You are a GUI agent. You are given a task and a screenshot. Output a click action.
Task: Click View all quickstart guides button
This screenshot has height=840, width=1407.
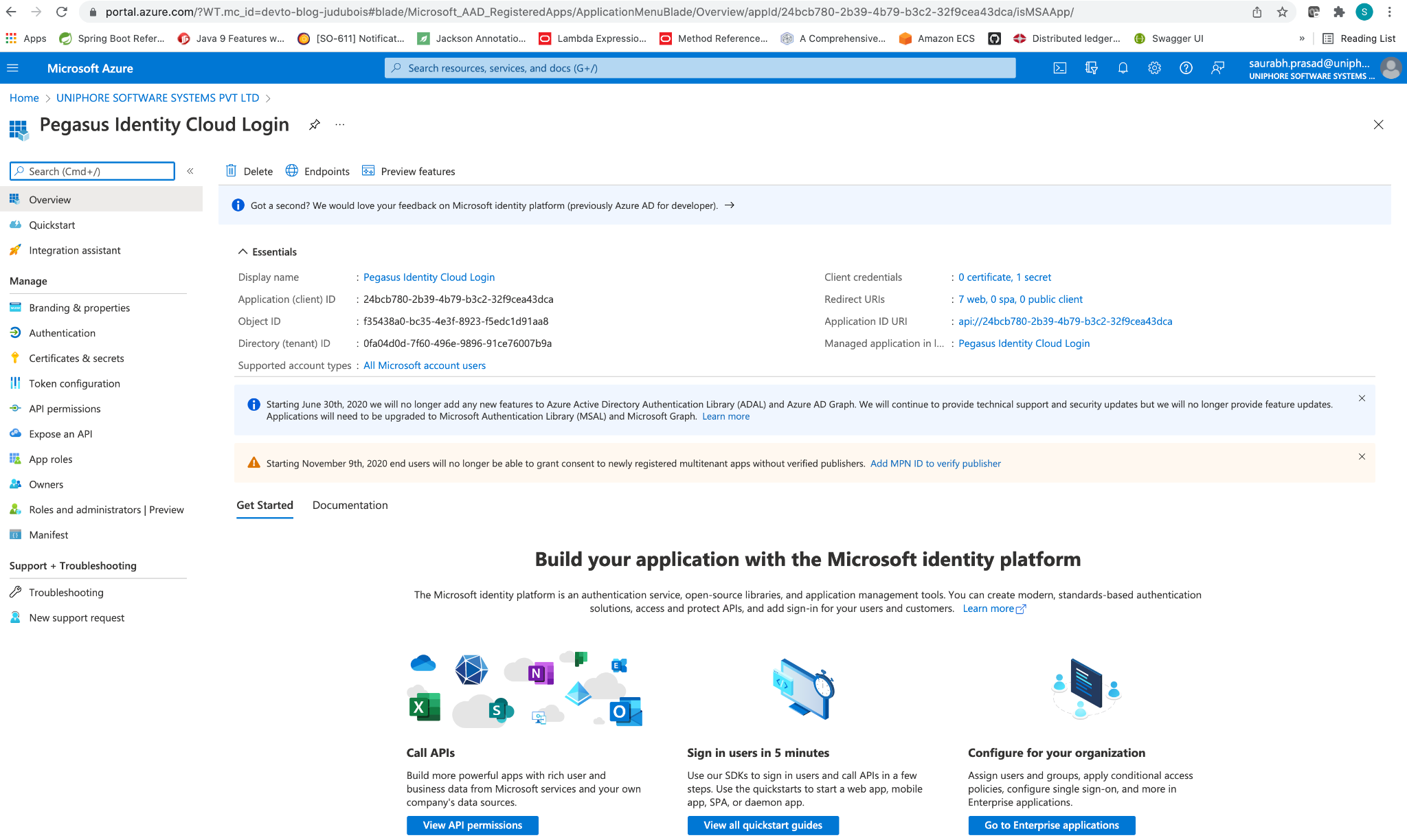pos(763,825)
